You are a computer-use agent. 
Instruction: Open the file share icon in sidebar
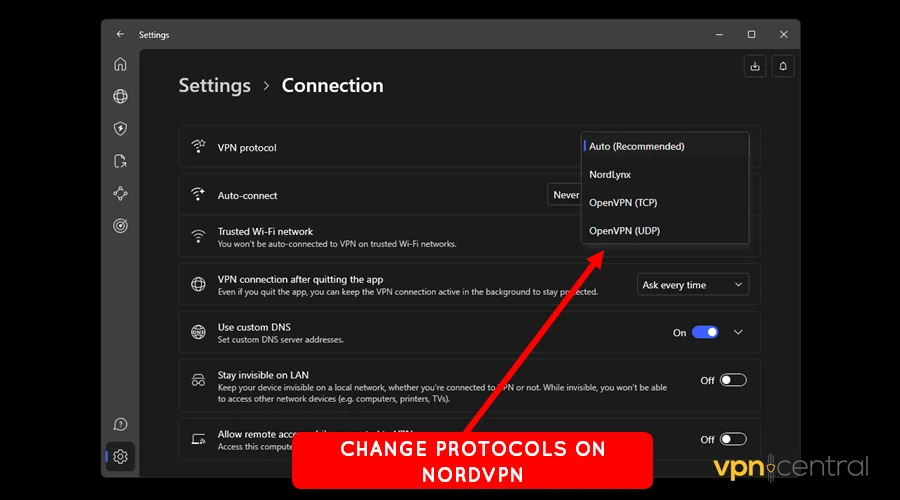click(120, 161)
